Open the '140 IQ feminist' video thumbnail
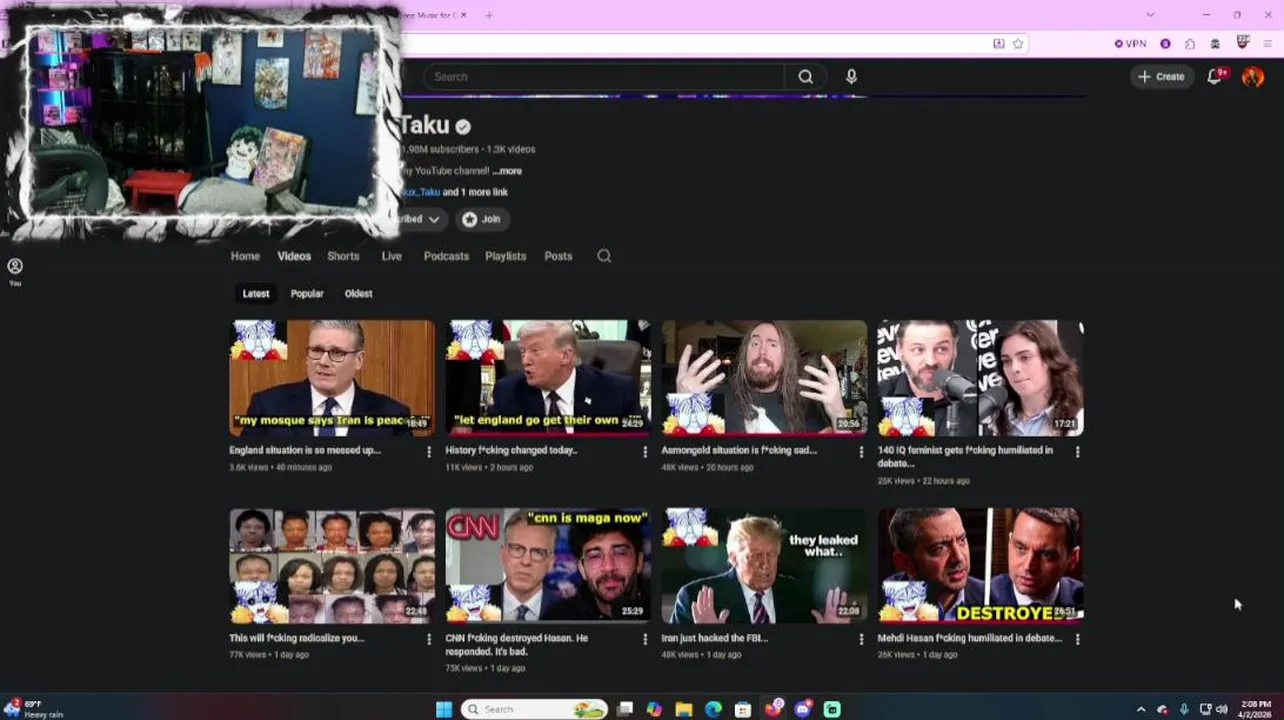Viewport: 1284px width, 720px height. pyautogui.click(x=980, y=378)
